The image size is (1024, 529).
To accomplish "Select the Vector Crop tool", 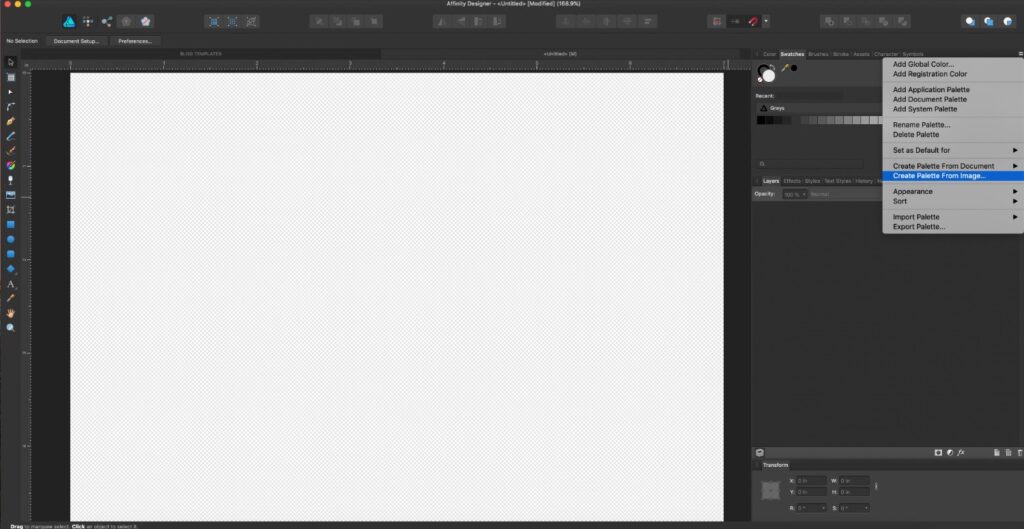I will [10, 210].
